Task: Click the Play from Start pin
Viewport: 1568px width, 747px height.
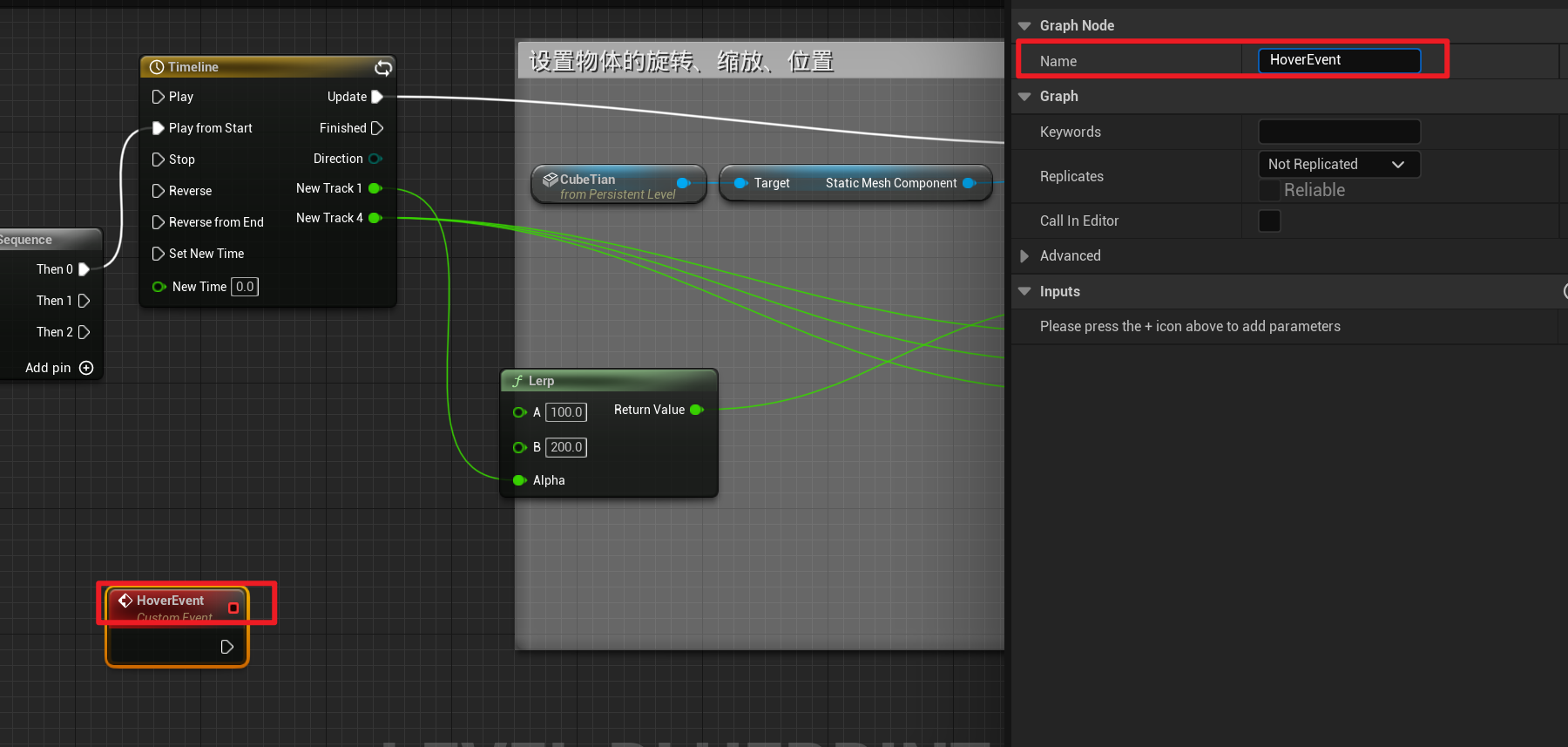Action: [x=159, y=128]
